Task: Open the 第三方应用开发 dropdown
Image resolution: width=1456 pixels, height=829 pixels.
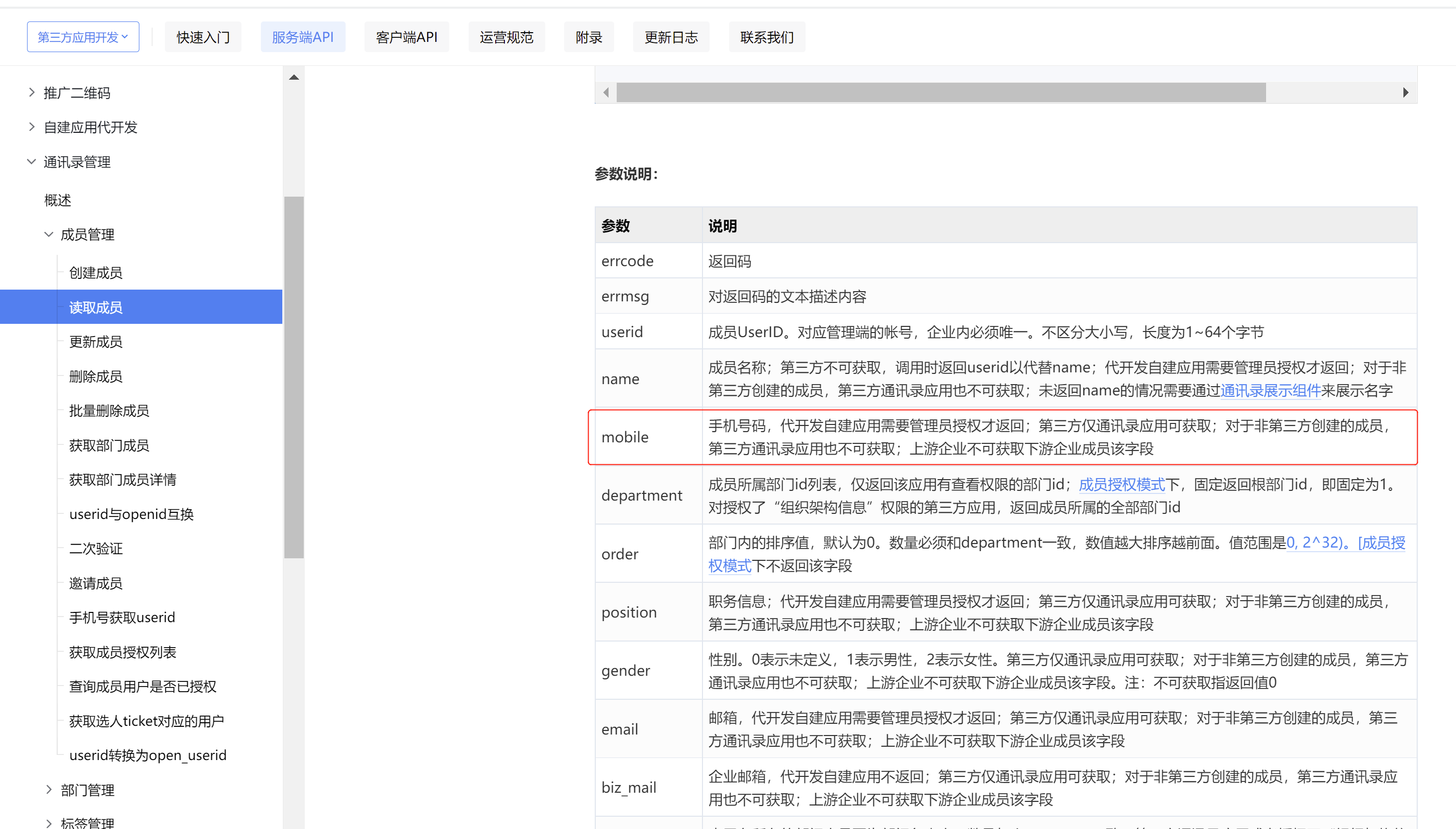Action: tap(83, 37)
